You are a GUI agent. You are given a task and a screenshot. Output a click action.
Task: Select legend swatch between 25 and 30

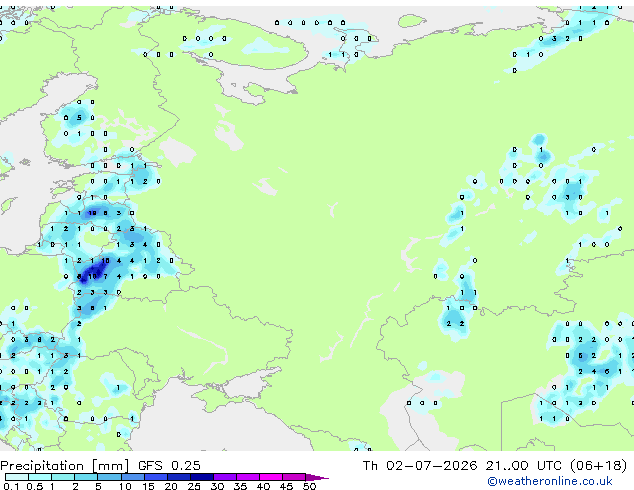click(202, 477)
